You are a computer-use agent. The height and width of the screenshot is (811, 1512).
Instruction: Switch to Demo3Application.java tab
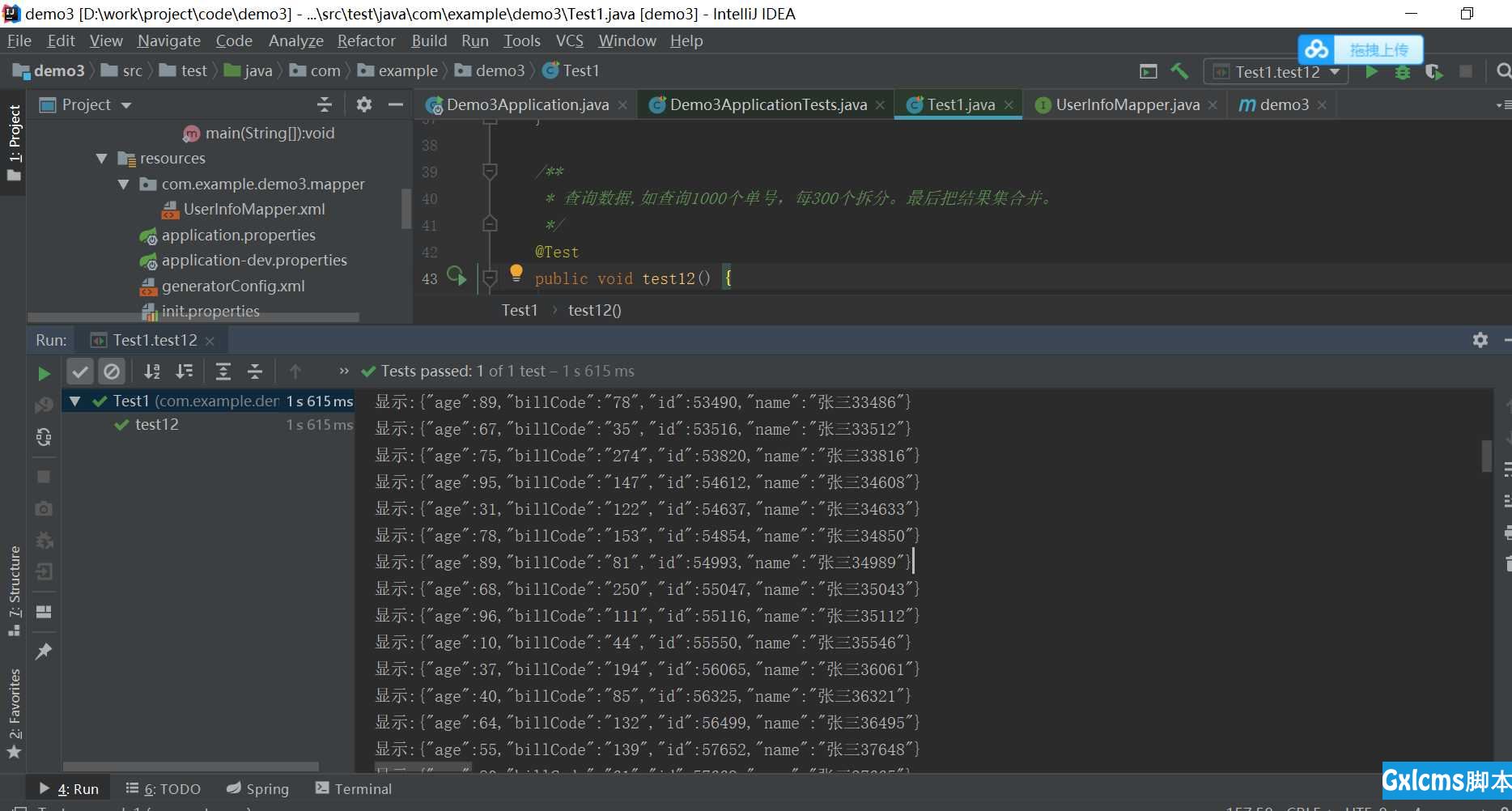coord(527,104)
